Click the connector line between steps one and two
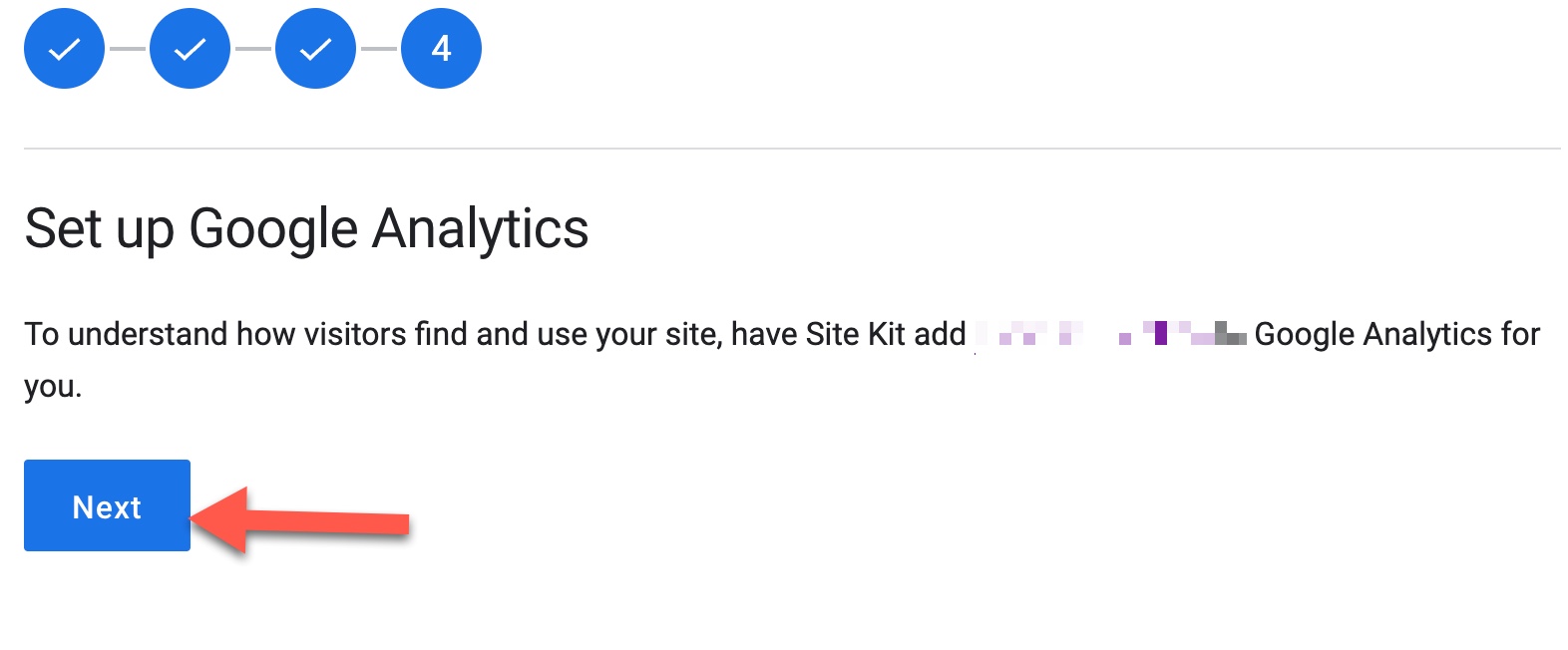The height and width of the screenshot is (650, 1568). pos(128,48)
